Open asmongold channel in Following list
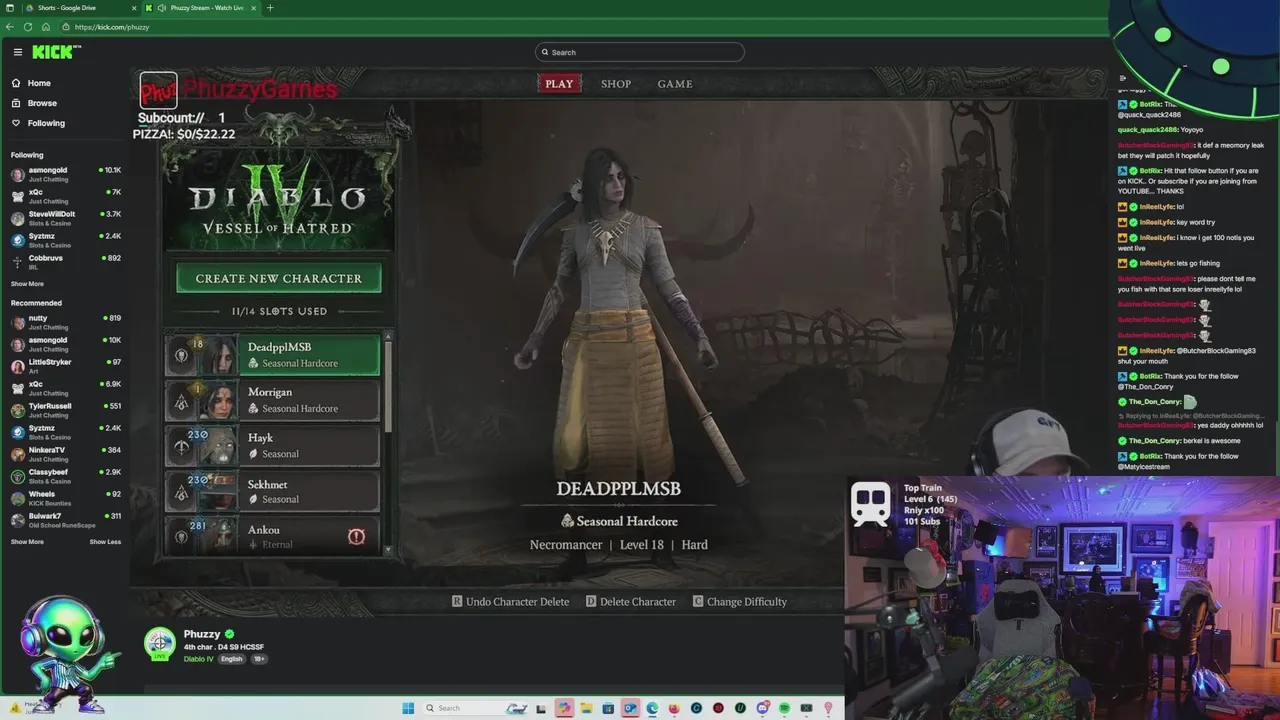 click(x=65, y=175)
